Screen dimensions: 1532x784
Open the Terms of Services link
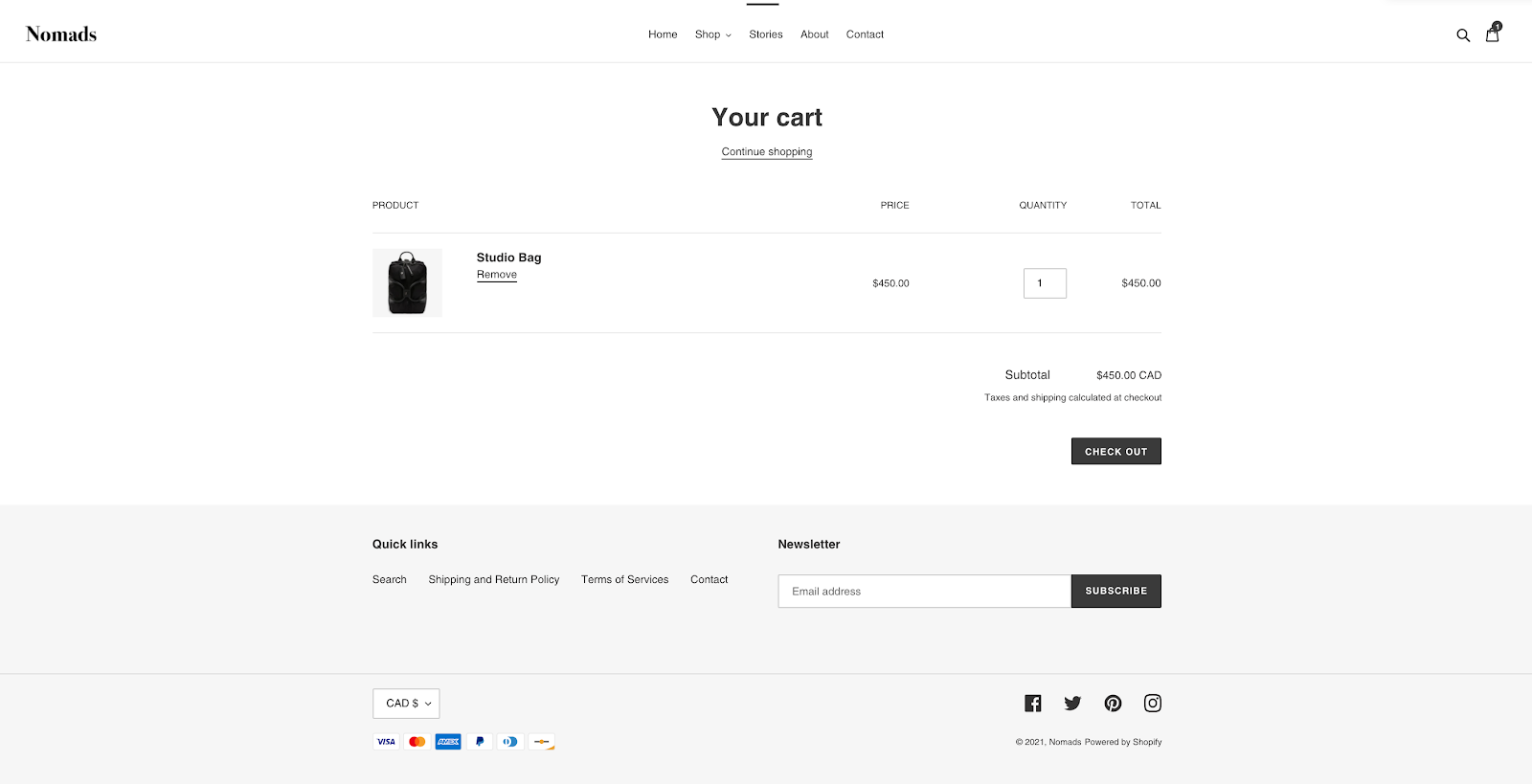tap(625, 580)
